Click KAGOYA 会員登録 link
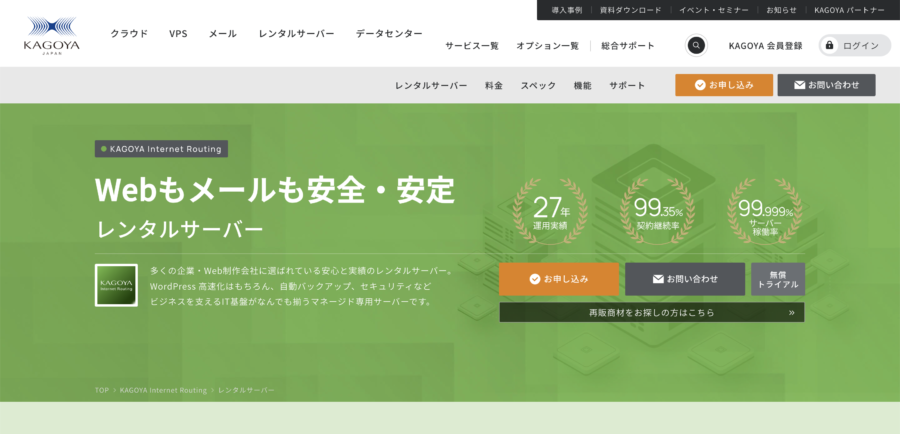 766,46
